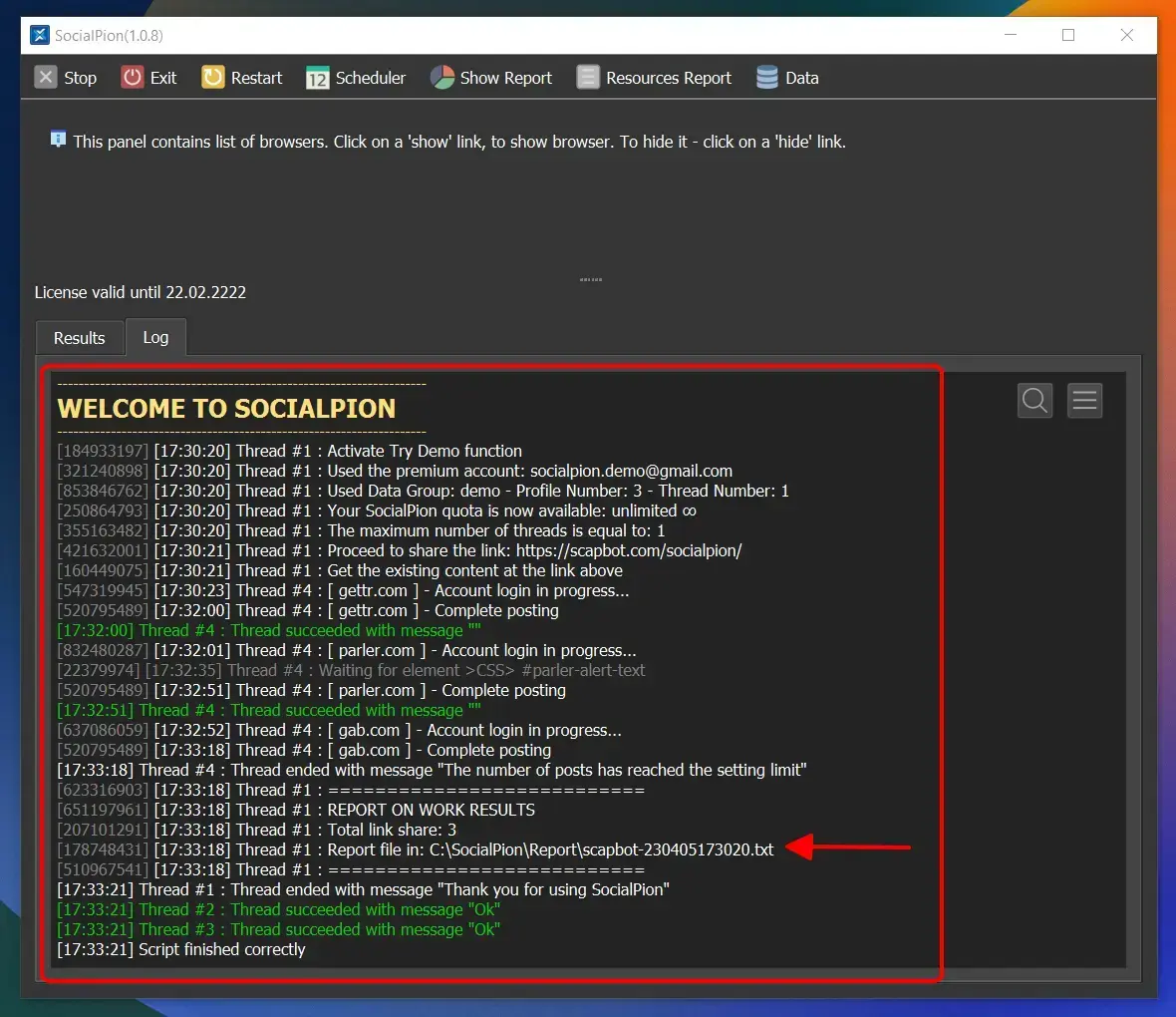Viewport: 1176px width, 1017px height.
Task: Click the Exit label
Action: click(x=162, y=78)
